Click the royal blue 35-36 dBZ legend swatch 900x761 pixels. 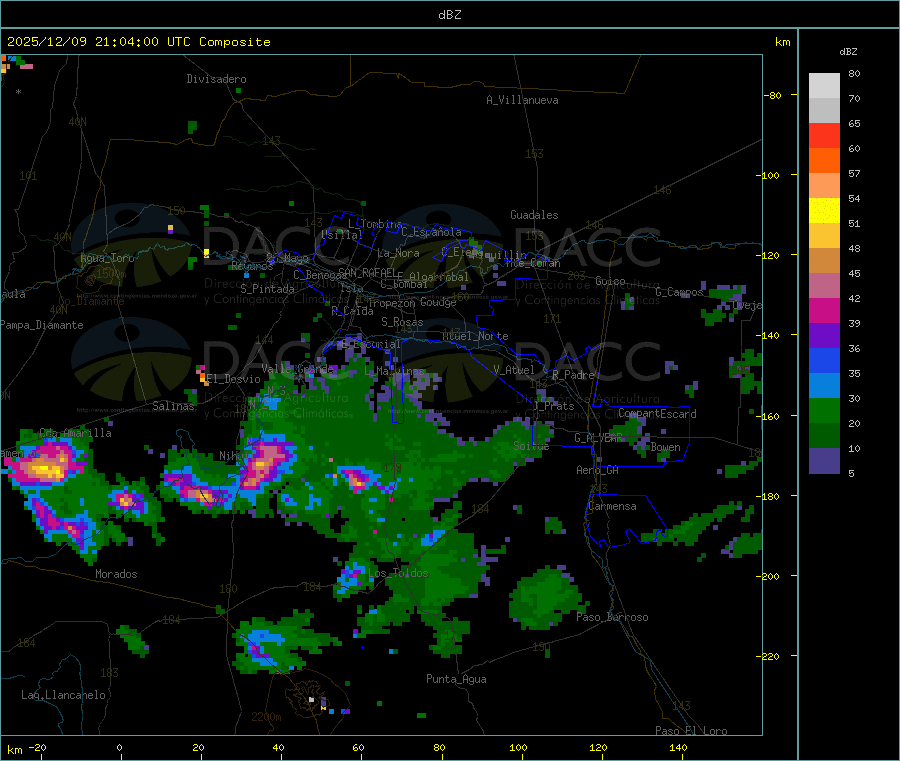tap(824, 360)
